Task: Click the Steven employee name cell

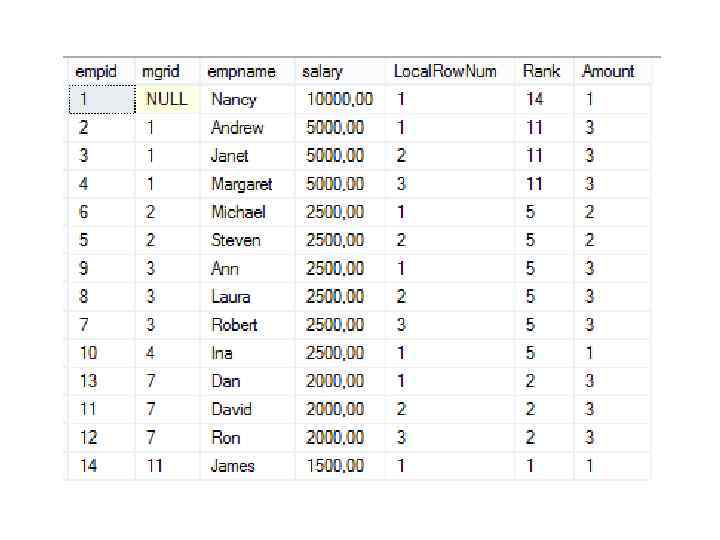Action: (236, 240)
